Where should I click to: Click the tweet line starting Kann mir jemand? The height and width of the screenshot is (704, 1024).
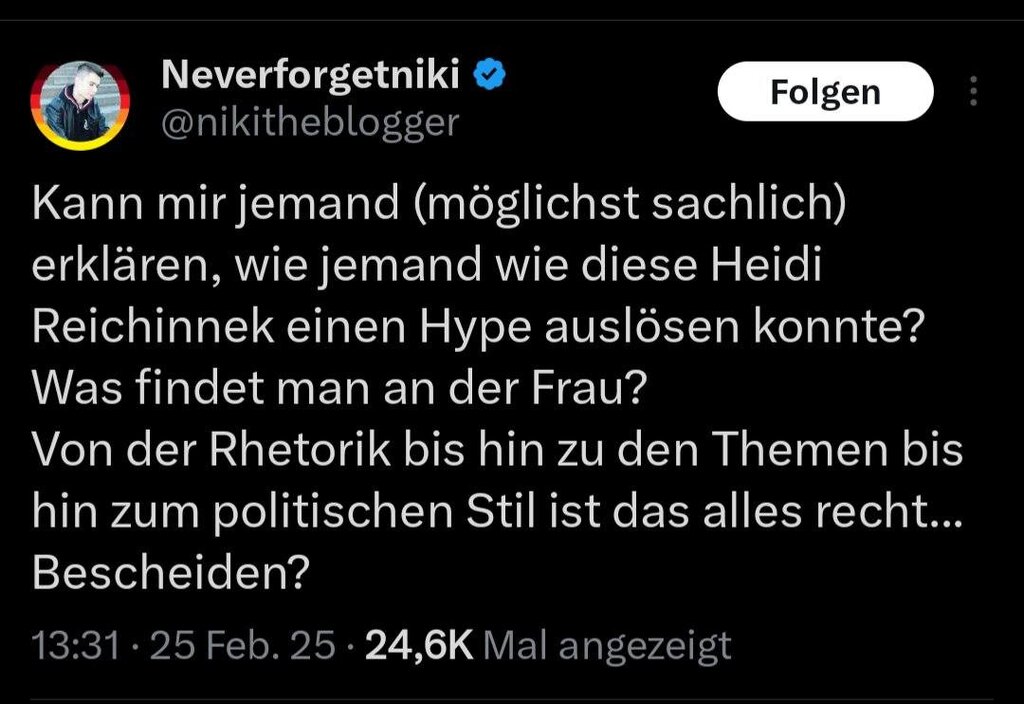point(439,204)
